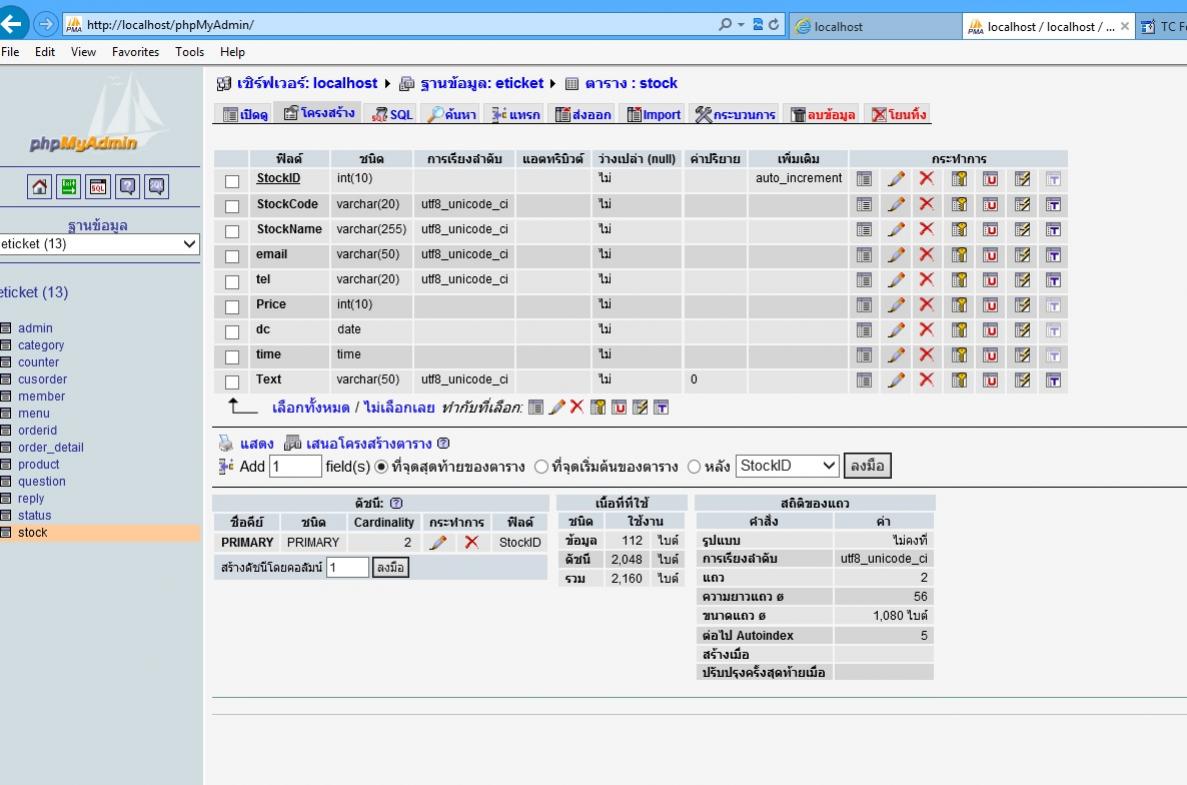Open the SQL query window icon
This screenshot has height=785, width=1187.
[98, 186]
